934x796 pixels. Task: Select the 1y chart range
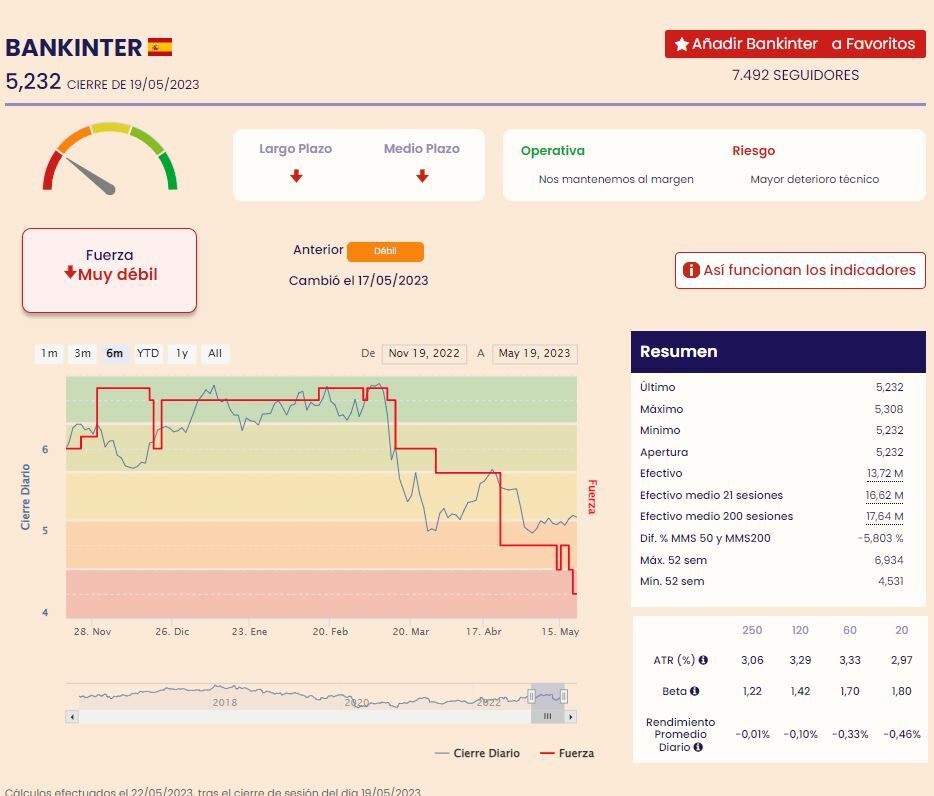point(182,353)
